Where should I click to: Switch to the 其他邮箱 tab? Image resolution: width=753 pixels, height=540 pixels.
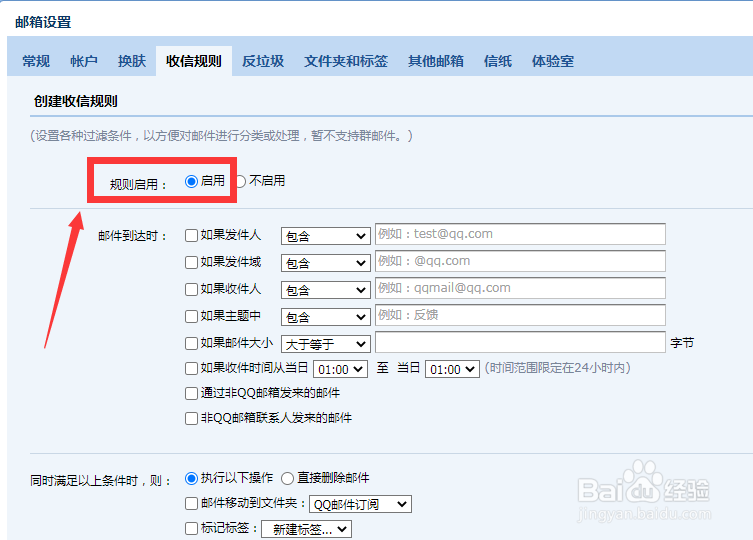click(436, 61)
